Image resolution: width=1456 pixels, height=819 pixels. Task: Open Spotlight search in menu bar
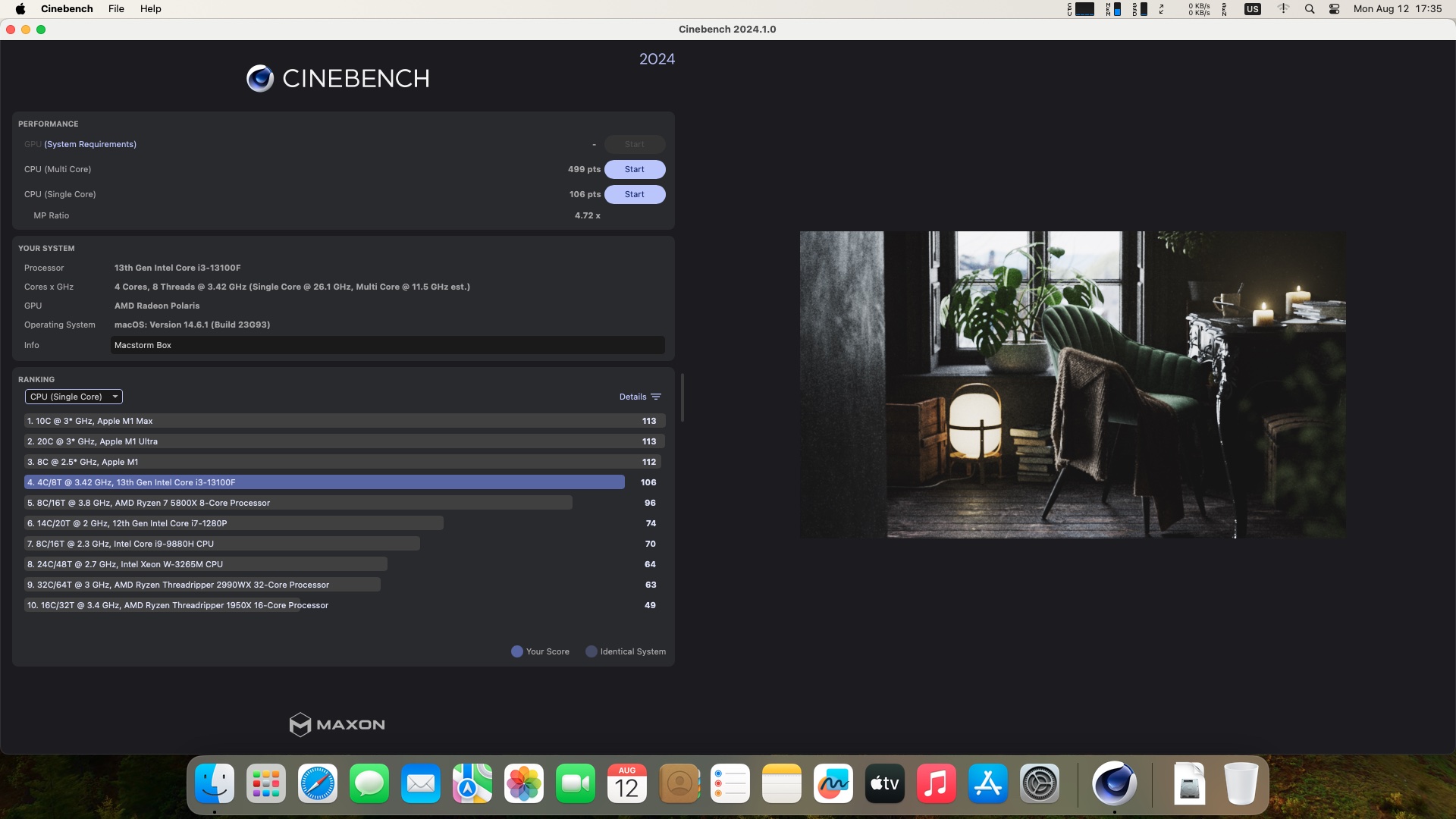coord(1310,9)
